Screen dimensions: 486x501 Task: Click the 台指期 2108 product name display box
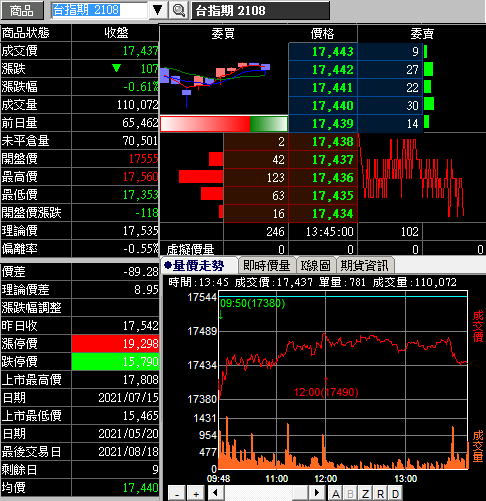click(260, 11)
